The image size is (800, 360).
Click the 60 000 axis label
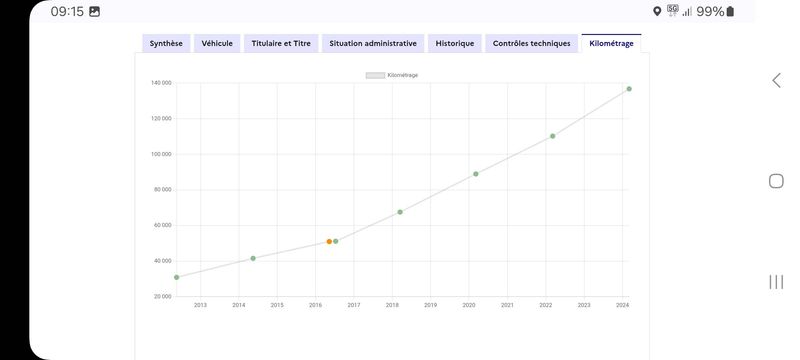(x=162, y=225)
